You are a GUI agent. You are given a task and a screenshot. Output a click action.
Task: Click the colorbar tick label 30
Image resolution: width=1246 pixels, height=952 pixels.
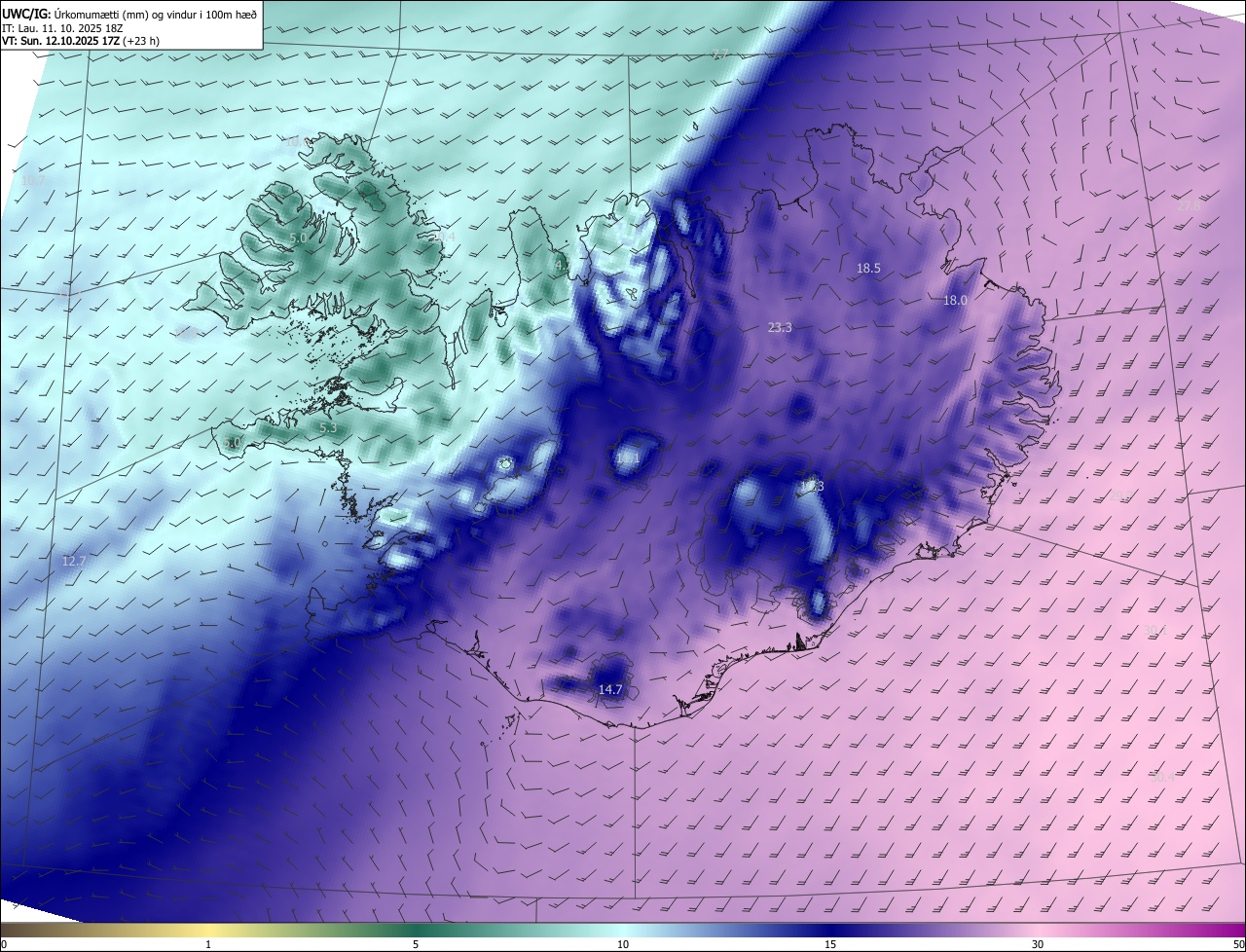point(1038,944)
